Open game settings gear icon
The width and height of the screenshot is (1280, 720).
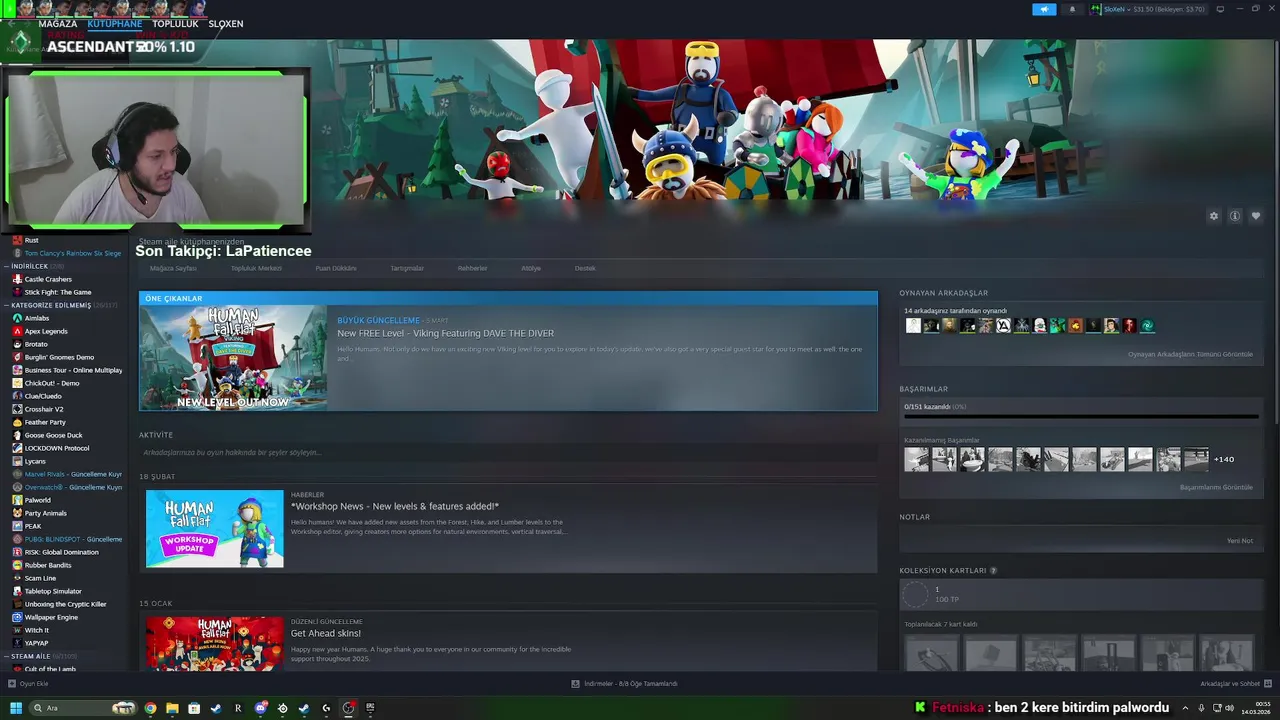(1214, 216)
